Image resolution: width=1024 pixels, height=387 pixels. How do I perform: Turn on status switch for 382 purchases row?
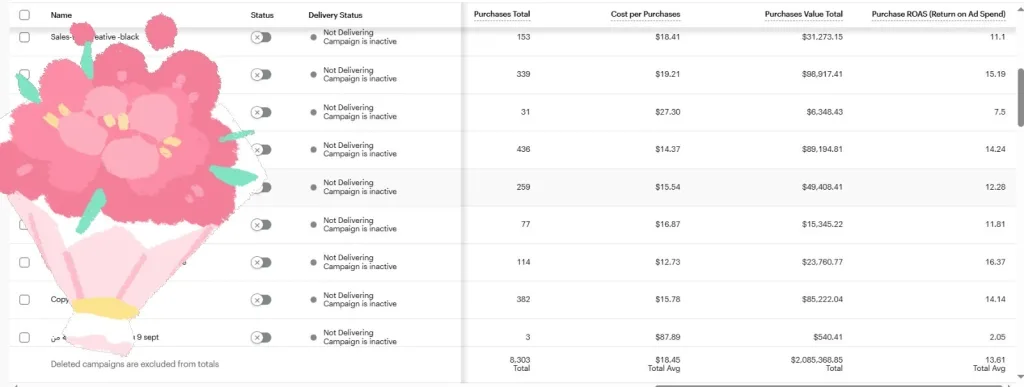[x=261, y=300]
